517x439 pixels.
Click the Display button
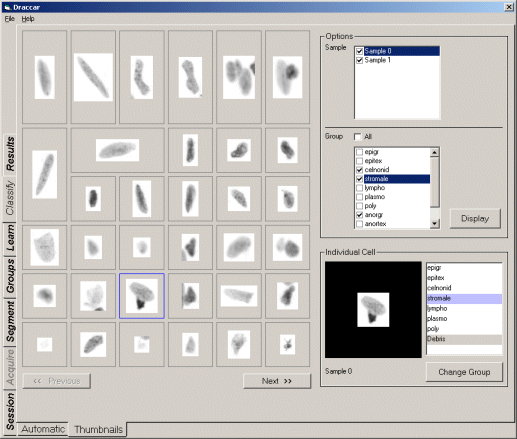pos(475,219)
